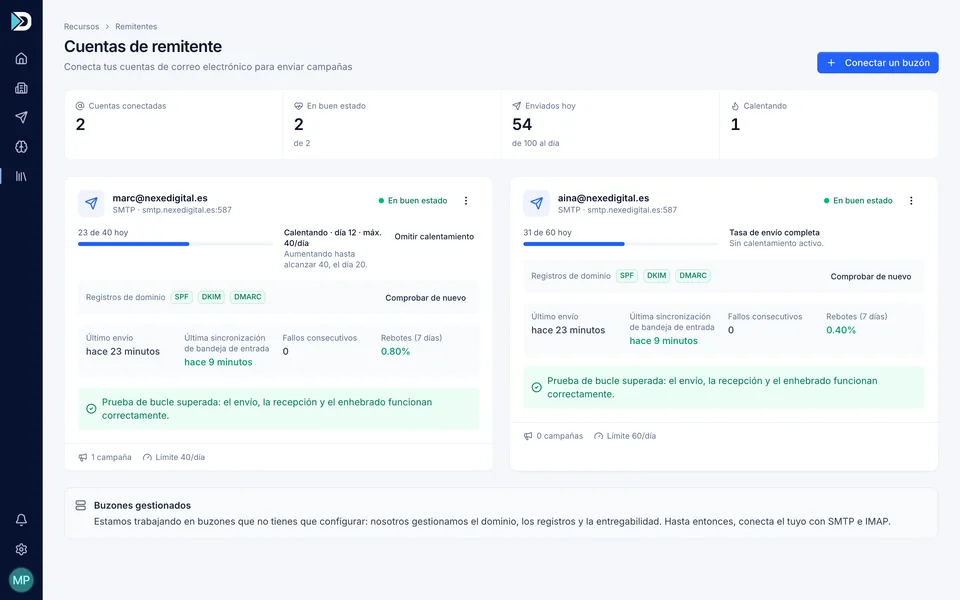Click the Buzones gestionados server icon
Viewport: 960px width, 600px height.
coord(81,505)
